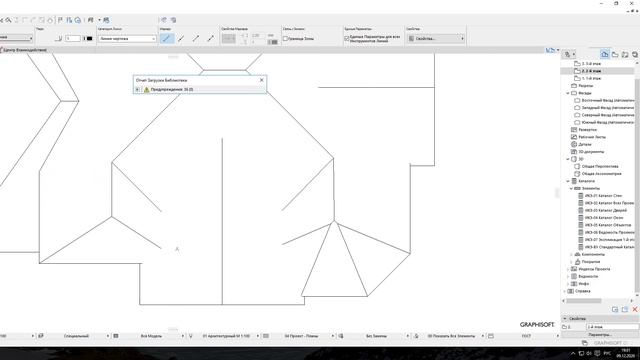Open the Publisher Sets navigator tab
The image size is (640, 360).
click(x=635, y=54)
